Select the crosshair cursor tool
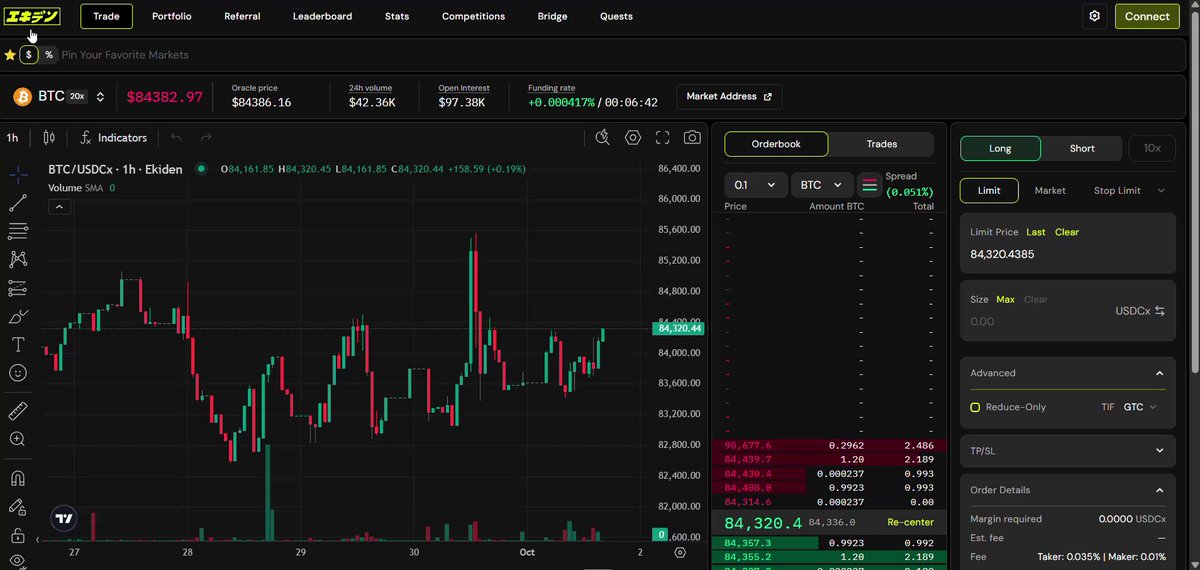 click(x=18, y=174)
